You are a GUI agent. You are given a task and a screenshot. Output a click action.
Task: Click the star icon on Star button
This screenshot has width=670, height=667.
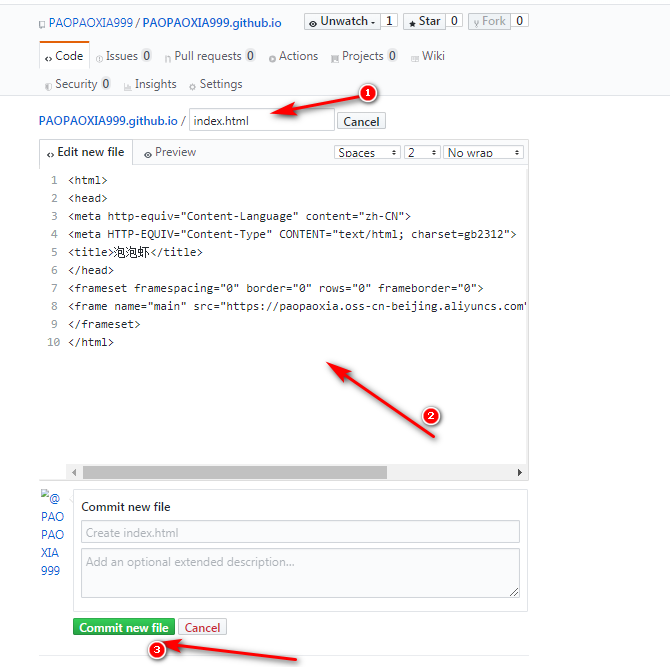pos(412,24)
